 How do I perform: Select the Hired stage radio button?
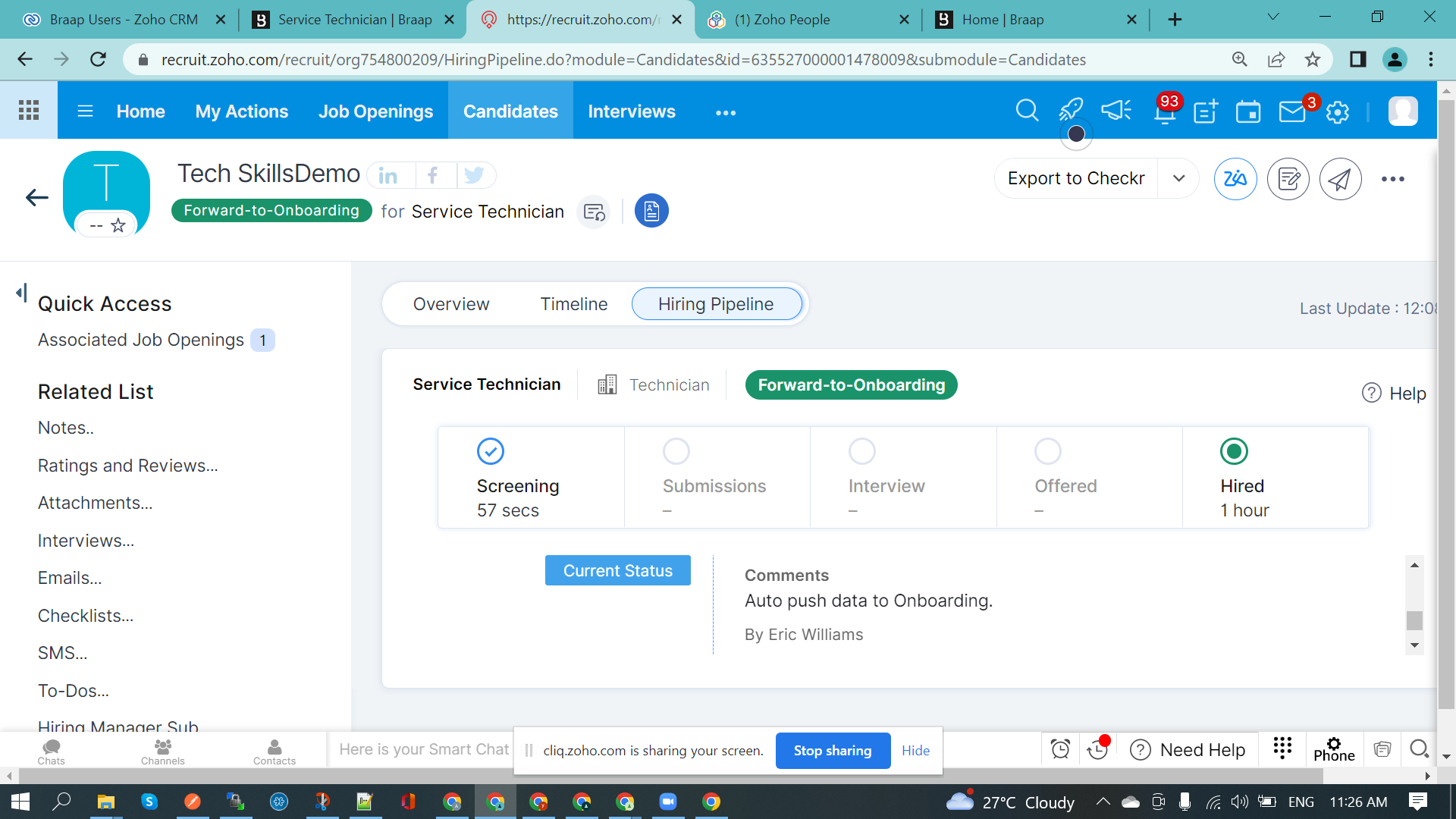point(1234,451)
